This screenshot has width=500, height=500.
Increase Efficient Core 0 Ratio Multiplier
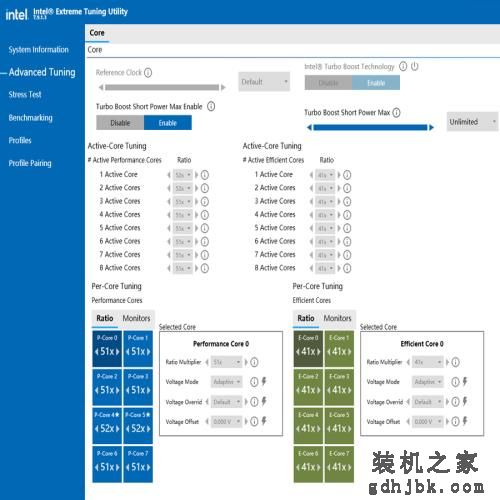(x=447, y=362)
